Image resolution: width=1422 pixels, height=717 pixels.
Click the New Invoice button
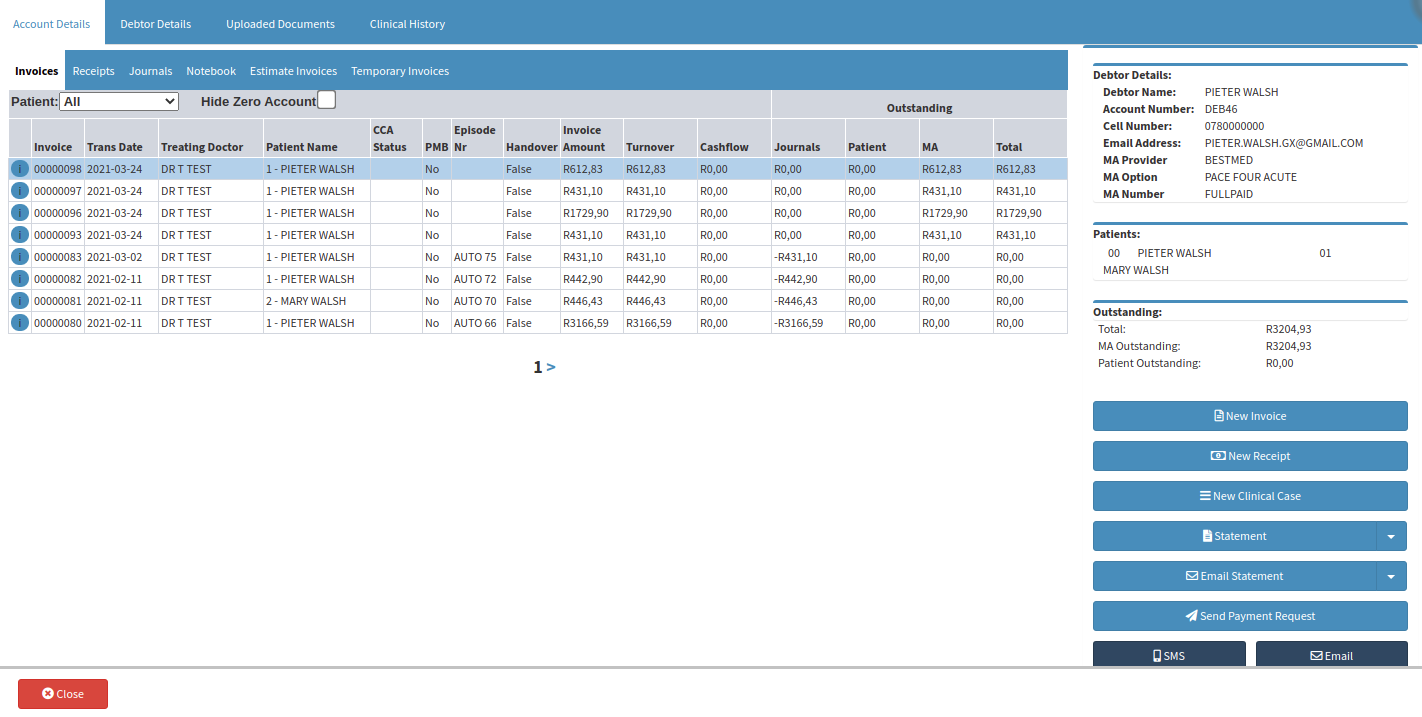tap(1250, 416)
